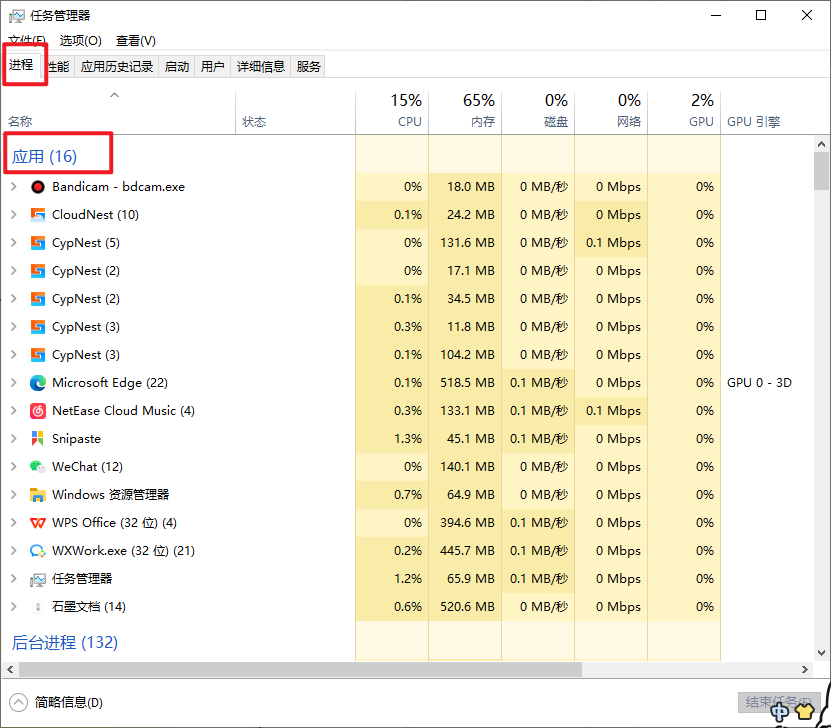Click the Bandicam red record icon

click(38, 187)
